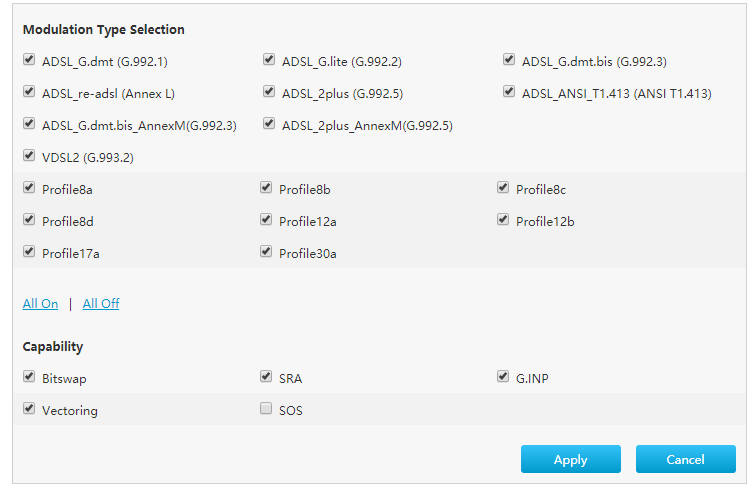The width and height of the screenshot is (751, 485).
Task: Disable Profile12a VDSL profile
Action: click(x=266, y=219)
